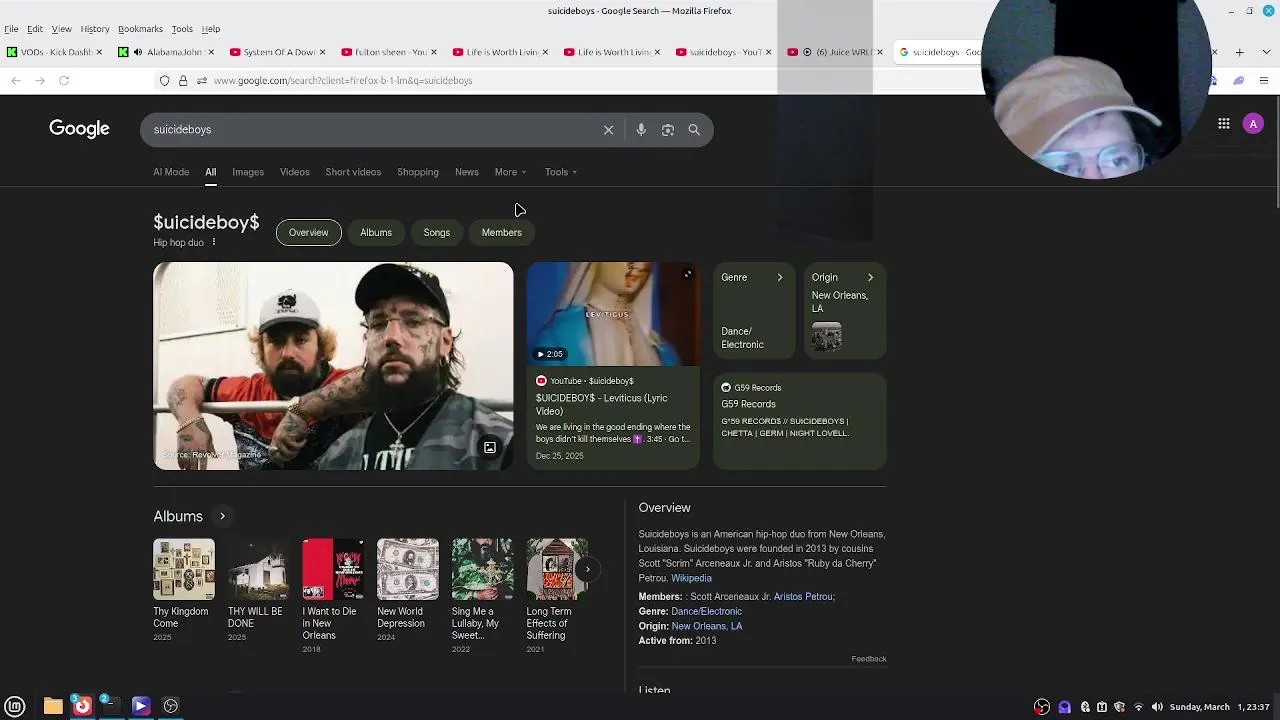Expand the Origin card chevron
Viewport: 1280px width, 720px height.
tap(870, 278)
